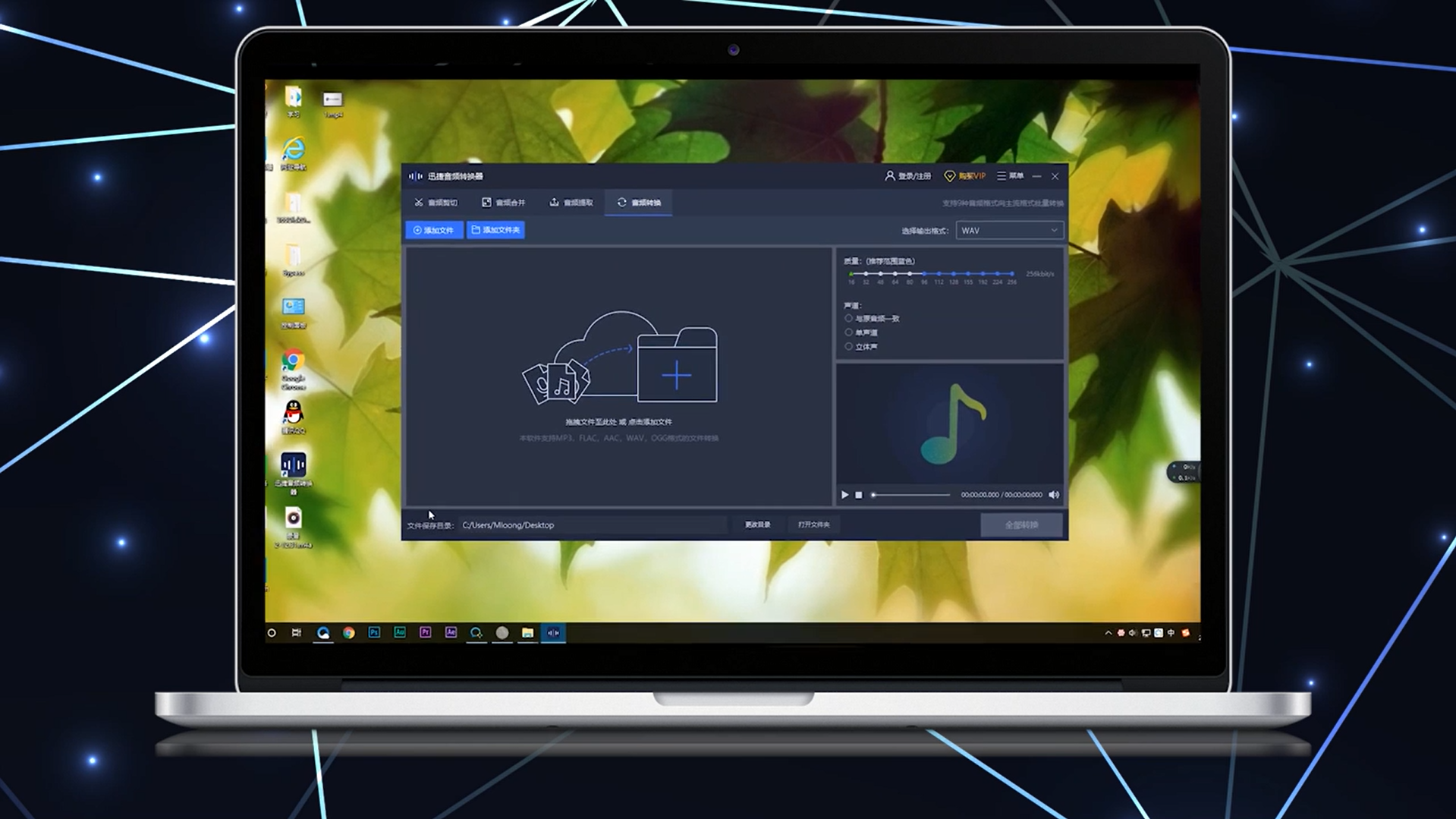Open the top-left desktop folder icon
The image size is (1456, 819).
coord(293,102)
